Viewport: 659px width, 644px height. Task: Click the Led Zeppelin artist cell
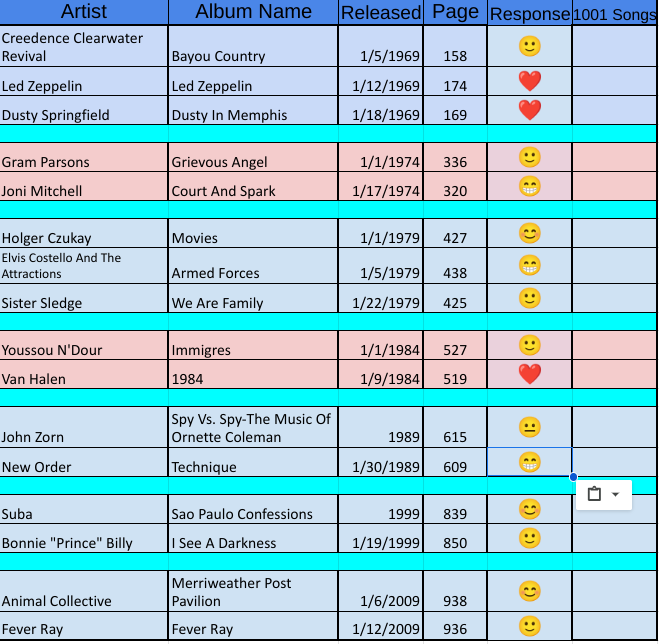pos(84,81)
